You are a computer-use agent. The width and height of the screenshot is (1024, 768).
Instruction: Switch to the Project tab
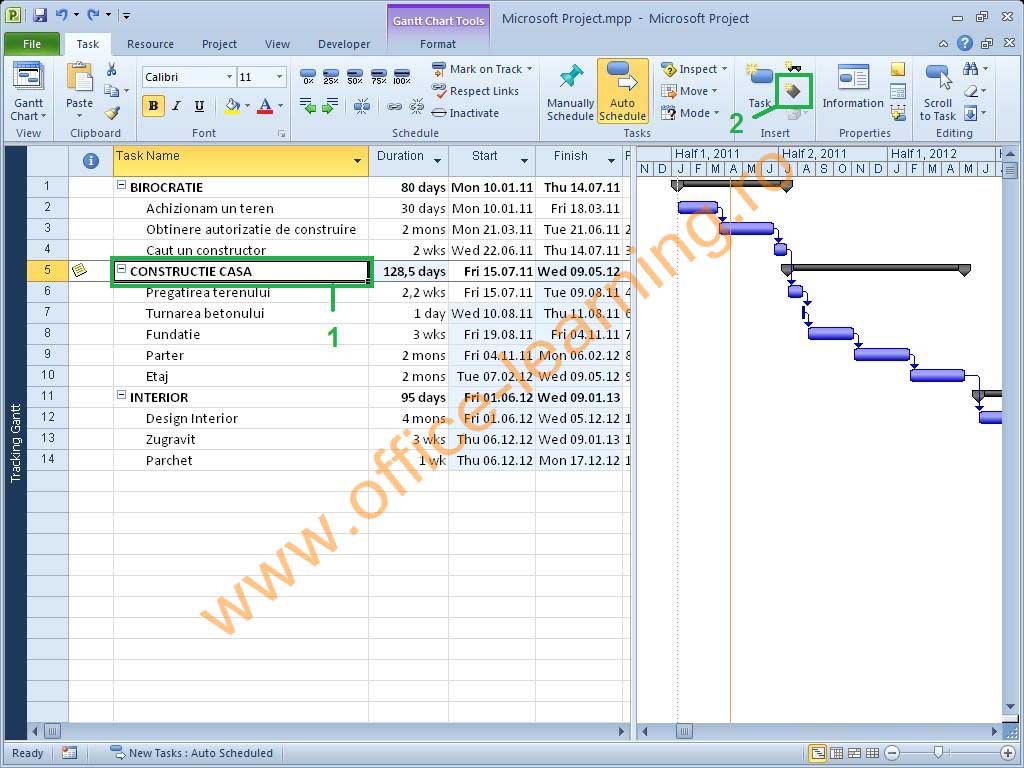[219, 44]
